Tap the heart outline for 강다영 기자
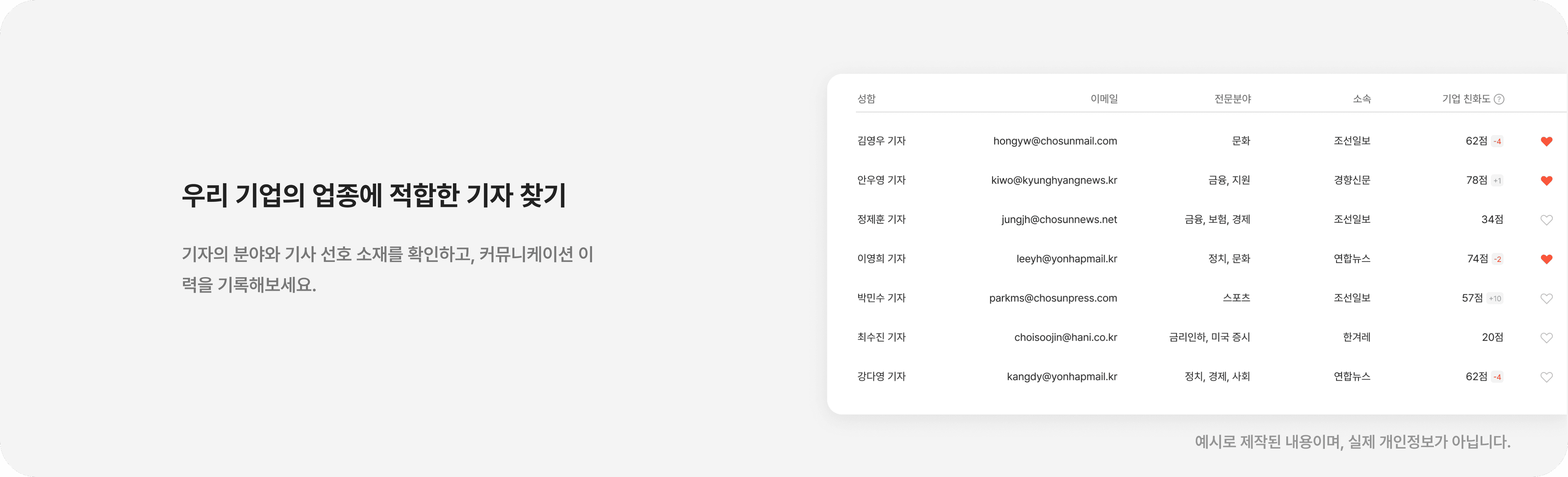Image resolution: width=1568 pixels, height=477 pixels. [x=1546, y=377]
